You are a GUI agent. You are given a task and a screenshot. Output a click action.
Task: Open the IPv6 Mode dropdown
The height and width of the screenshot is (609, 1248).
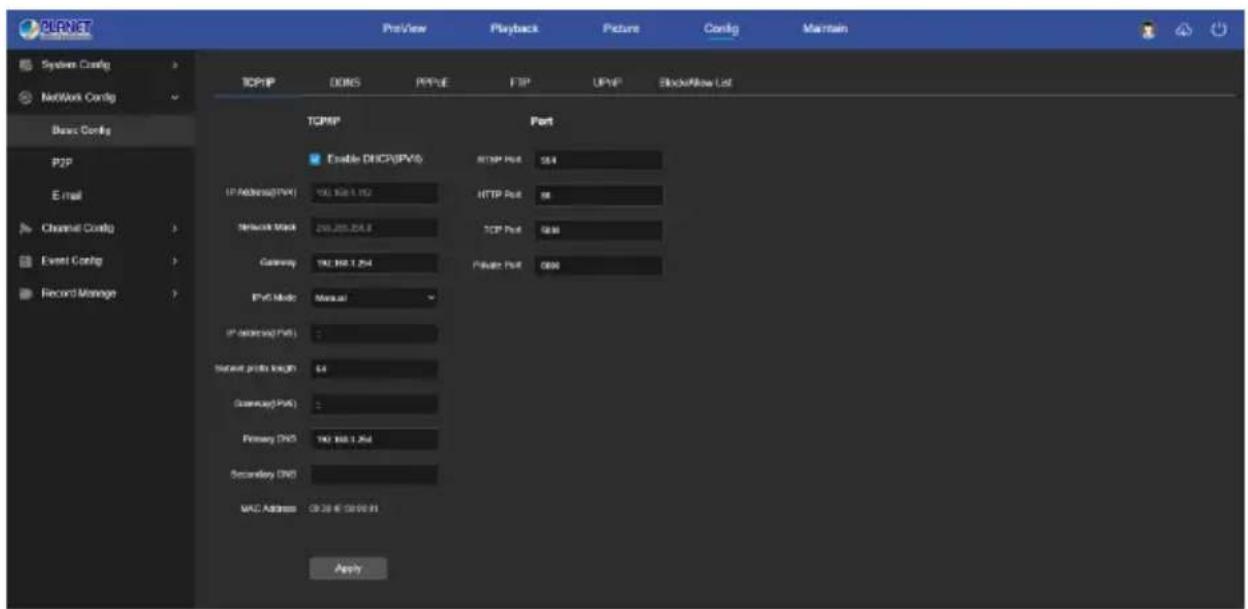(x=374, y=298)
